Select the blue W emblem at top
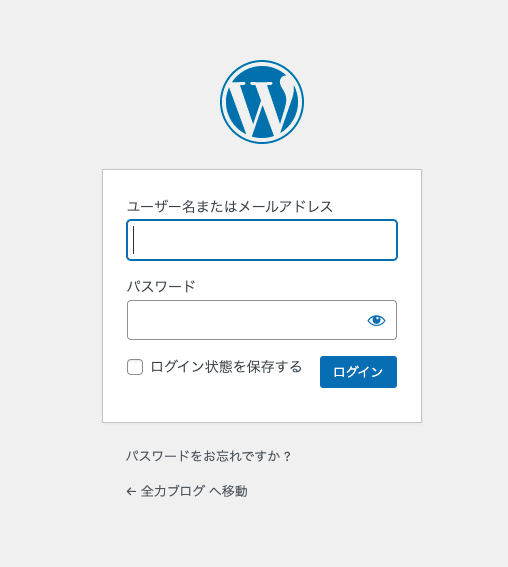Screen dimensions: 508x567 click(262, 102)
